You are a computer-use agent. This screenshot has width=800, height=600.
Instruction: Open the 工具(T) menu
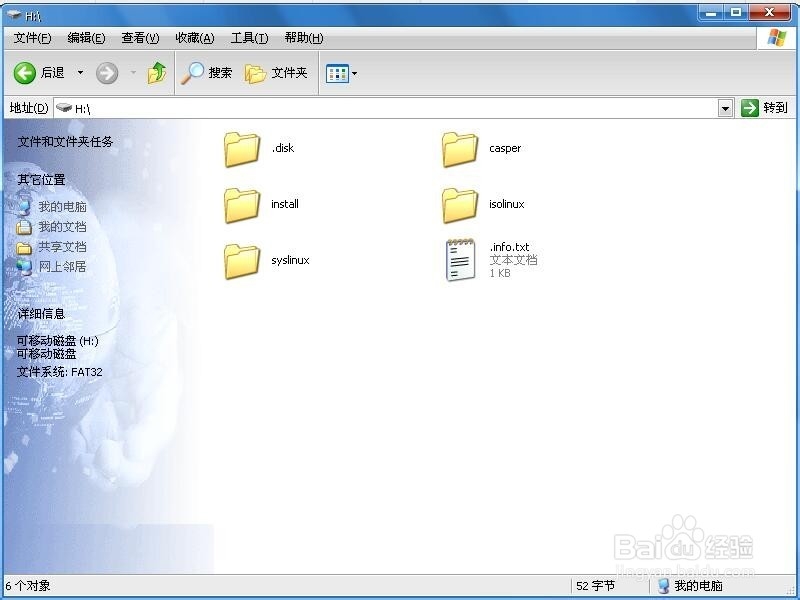249,38
